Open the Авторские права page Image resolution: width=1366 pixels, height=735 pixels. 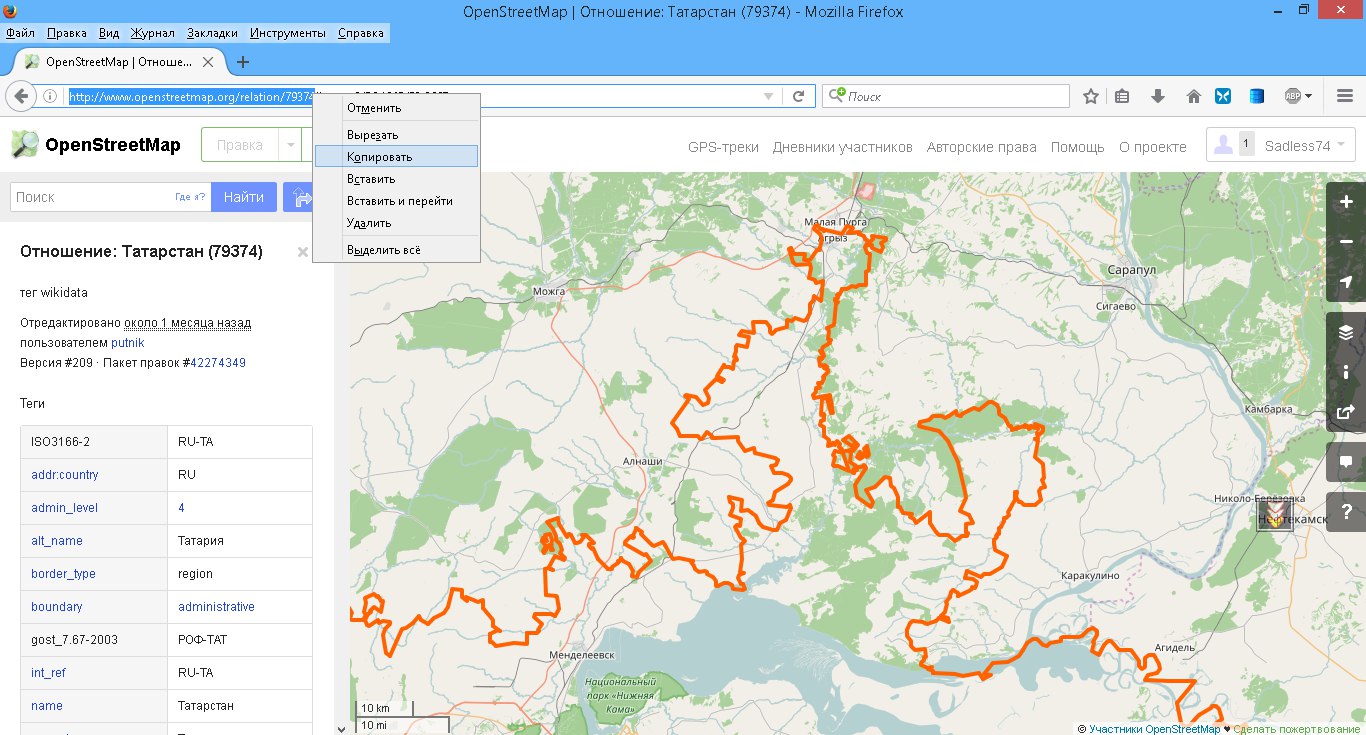pos(981,147)
